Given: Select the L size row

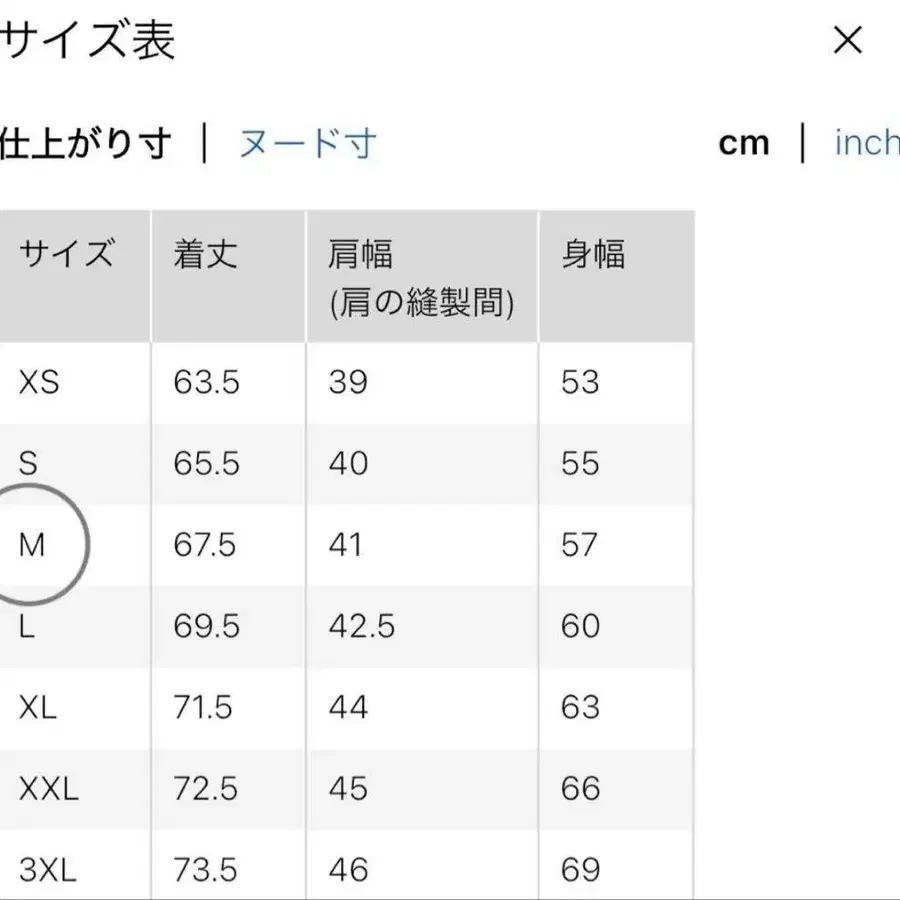Looking at the screenshot, I should click(x=28, y=626).
